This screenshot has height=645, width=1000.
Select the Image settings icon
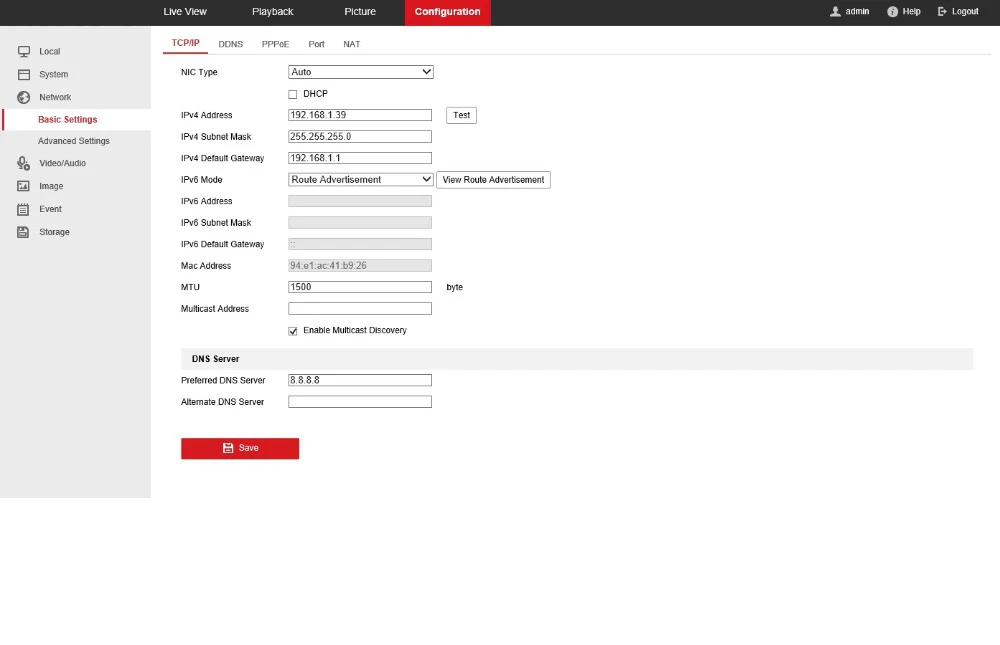coord(21,186)
